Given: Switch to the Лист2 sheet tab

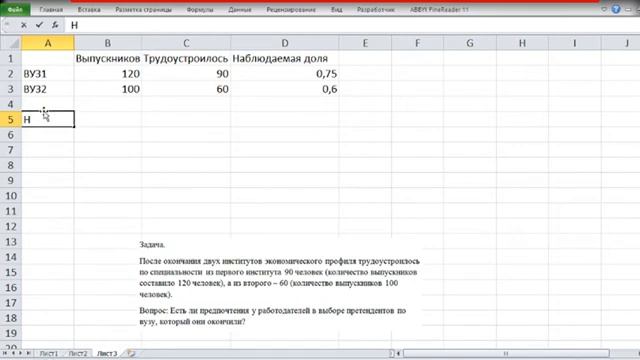Looking at the screenshot, I should (x=78, y=353).
